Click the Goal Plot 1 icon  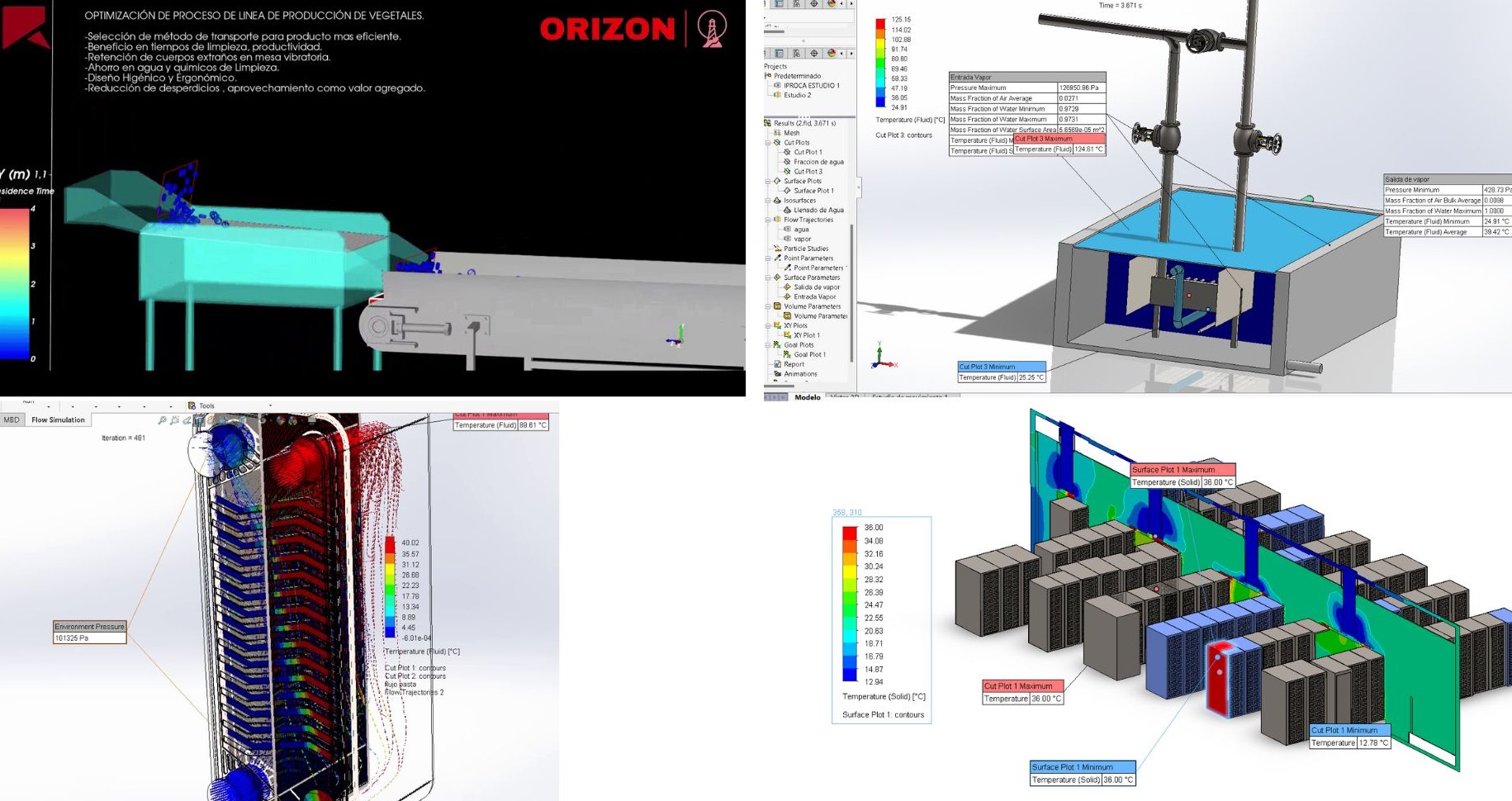(787, 355)
